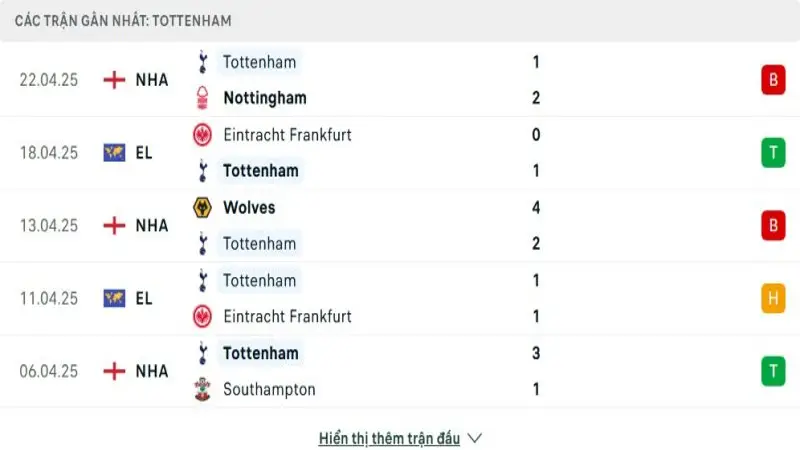Click the Wolves club crest icon
800x450 pixels.
pyautogui.click(x=203, y=208)
